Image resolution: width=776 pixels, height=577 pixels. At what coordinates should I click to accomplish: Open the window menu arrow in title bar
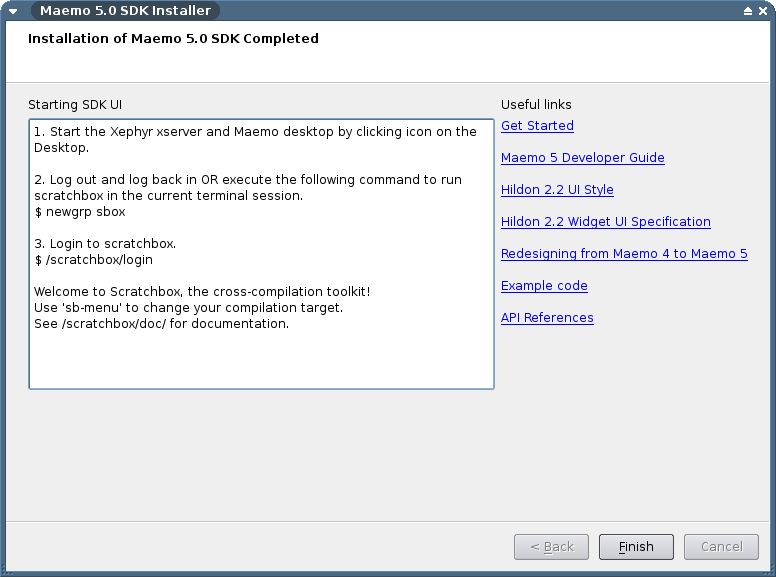point(13,11)
